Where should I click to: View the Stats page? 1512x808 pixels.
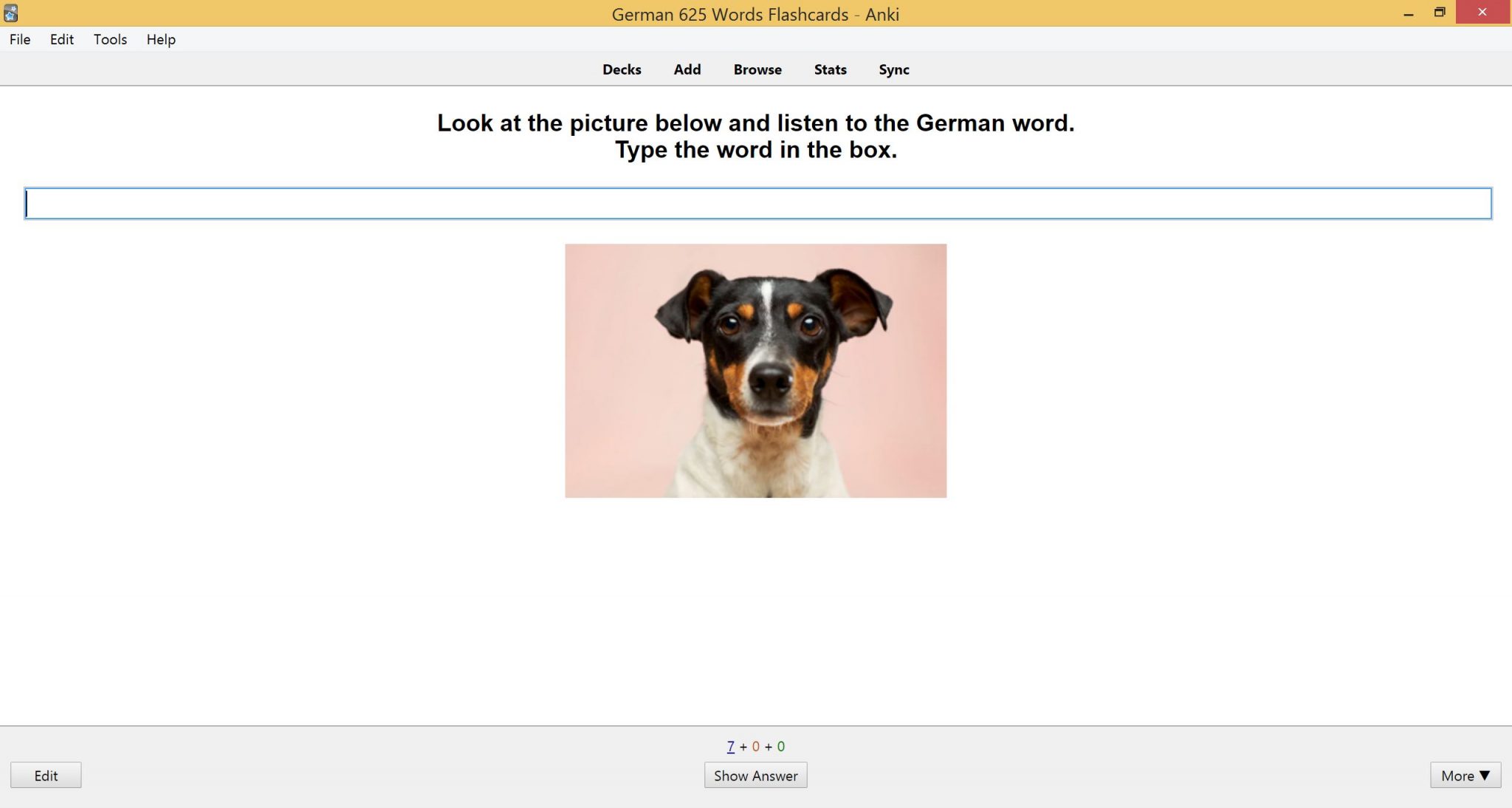(x=829, y=69)
